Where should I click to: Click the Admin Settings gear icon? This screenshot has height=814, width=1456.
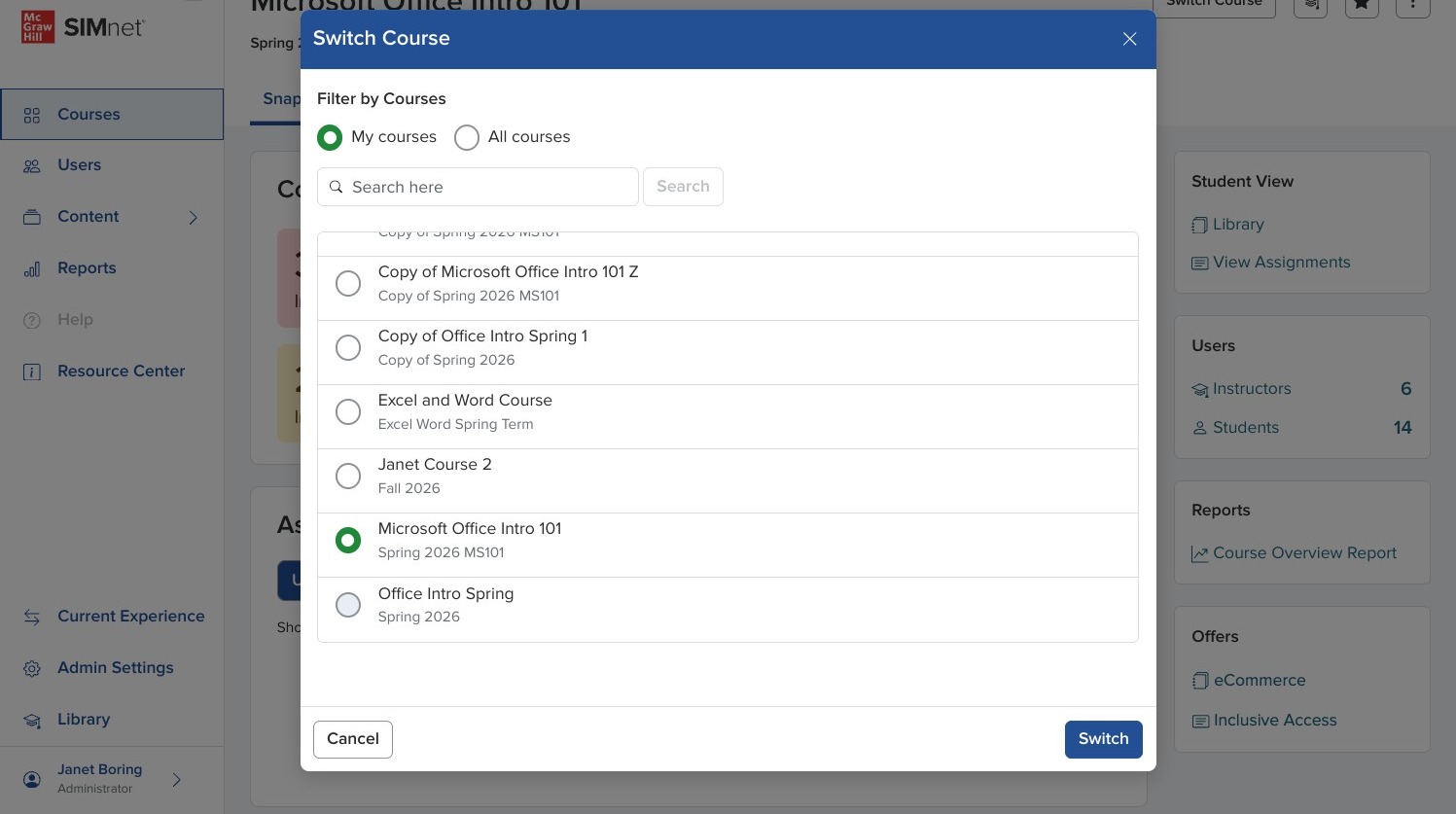32,669
